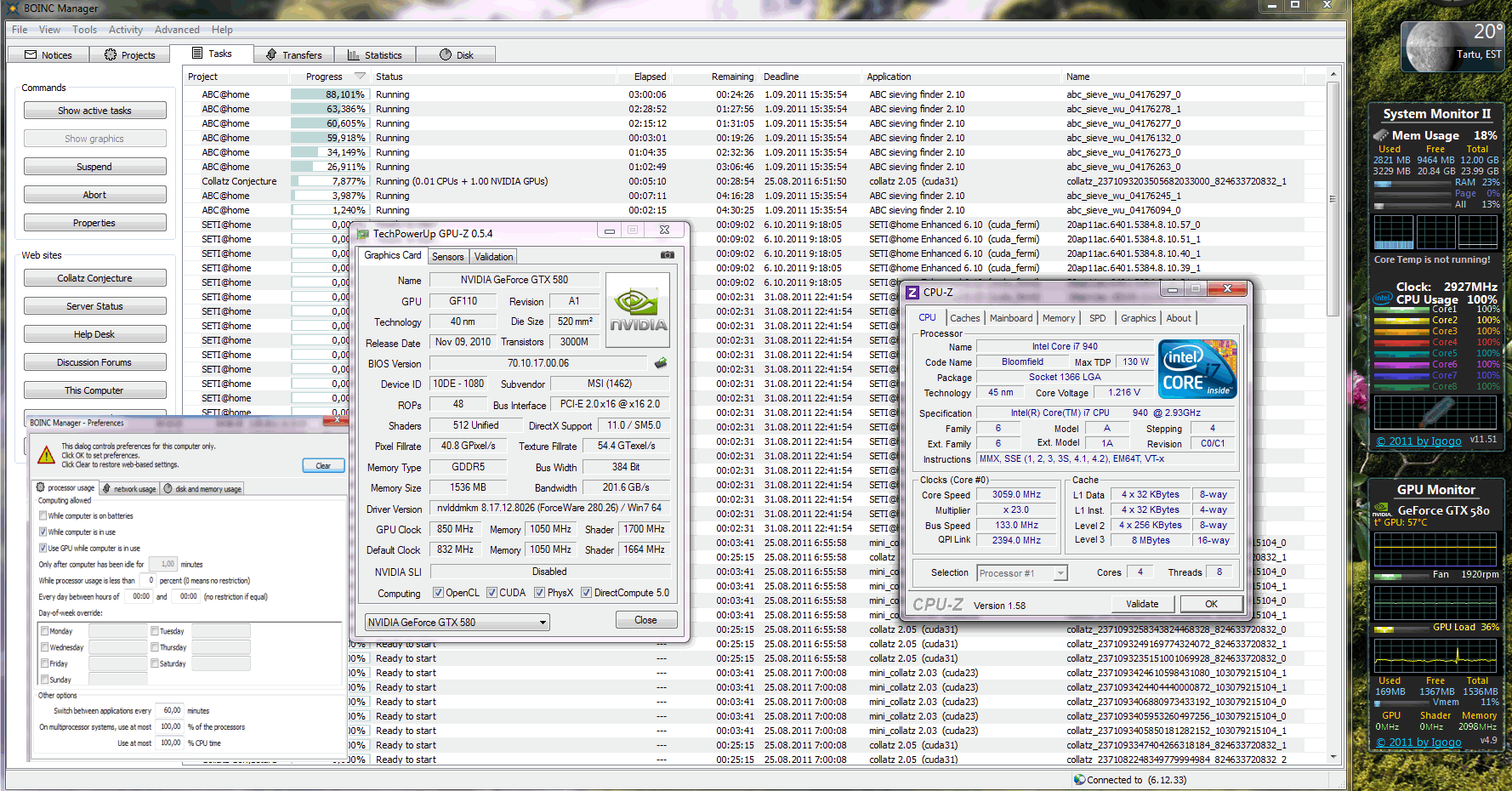Click Show active tasks button

(94, 111)
